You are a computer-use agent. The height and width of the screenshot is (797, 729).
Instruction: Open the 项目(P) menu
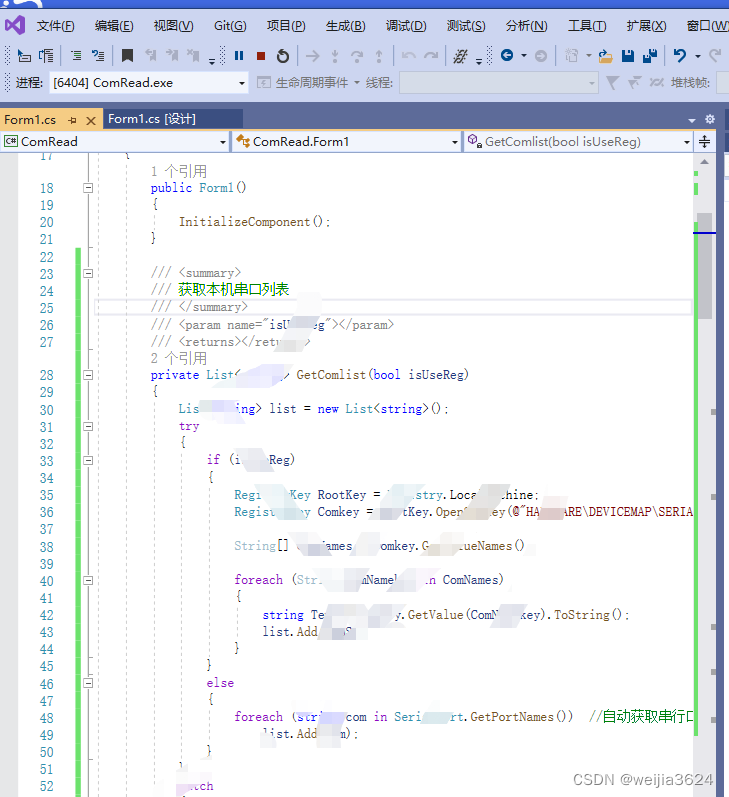pos(286,25)
